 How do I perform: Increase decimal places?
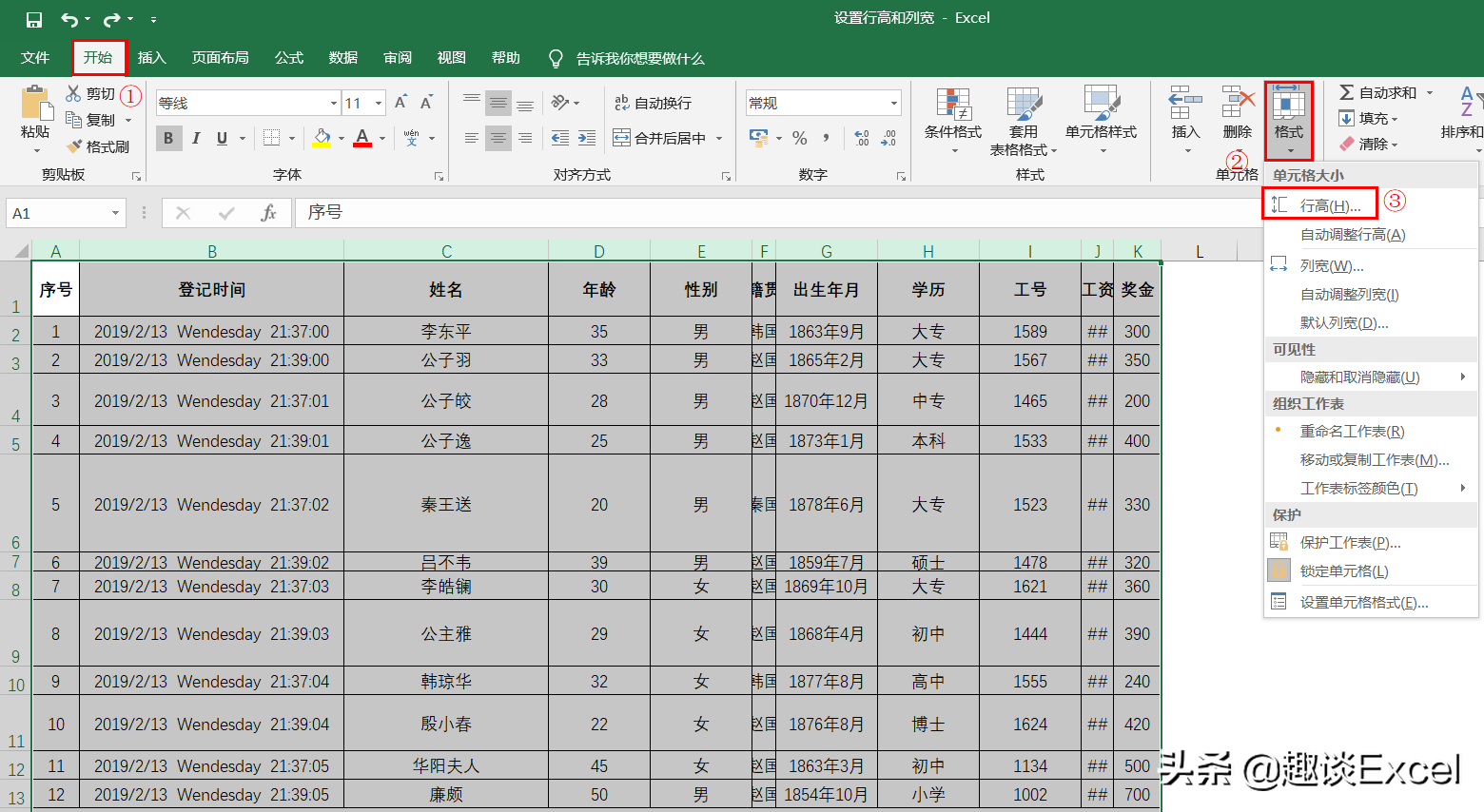tap(862, 138)
